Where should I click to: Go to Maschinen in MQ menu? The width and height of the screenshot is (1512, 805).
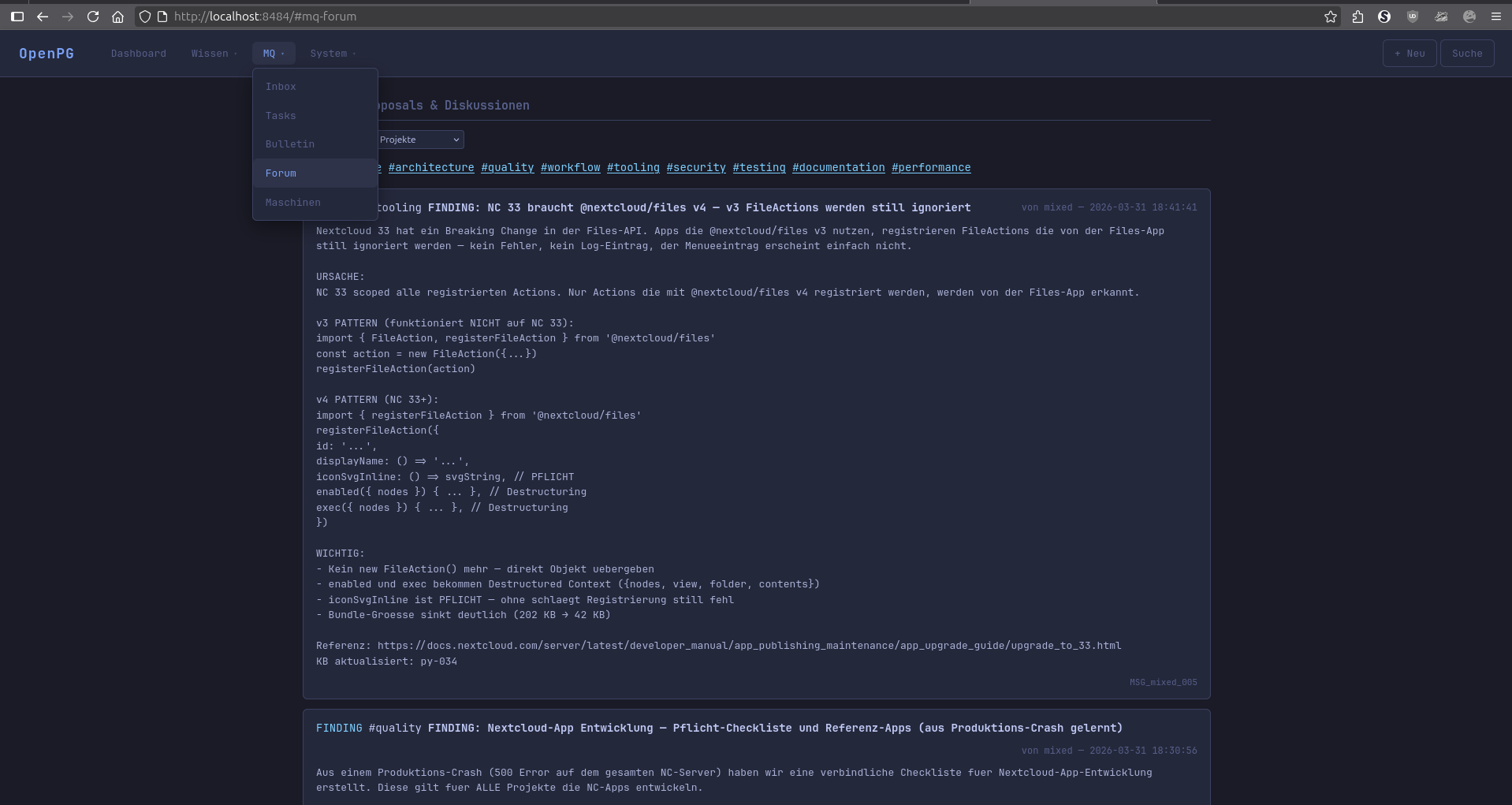click(x=292, y=203)
